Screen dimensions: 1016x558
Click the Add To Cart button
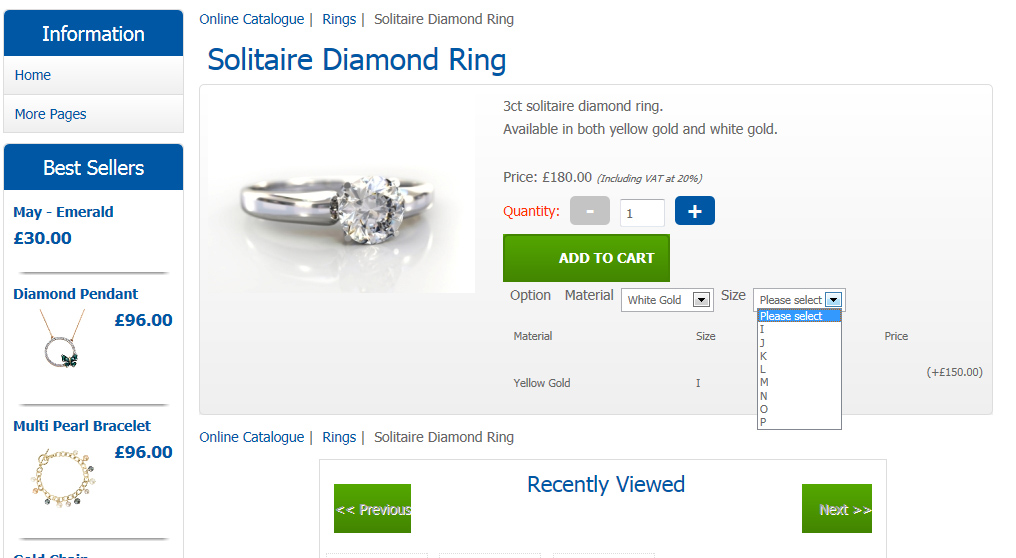pyautogui.click(x=586, y=258)
